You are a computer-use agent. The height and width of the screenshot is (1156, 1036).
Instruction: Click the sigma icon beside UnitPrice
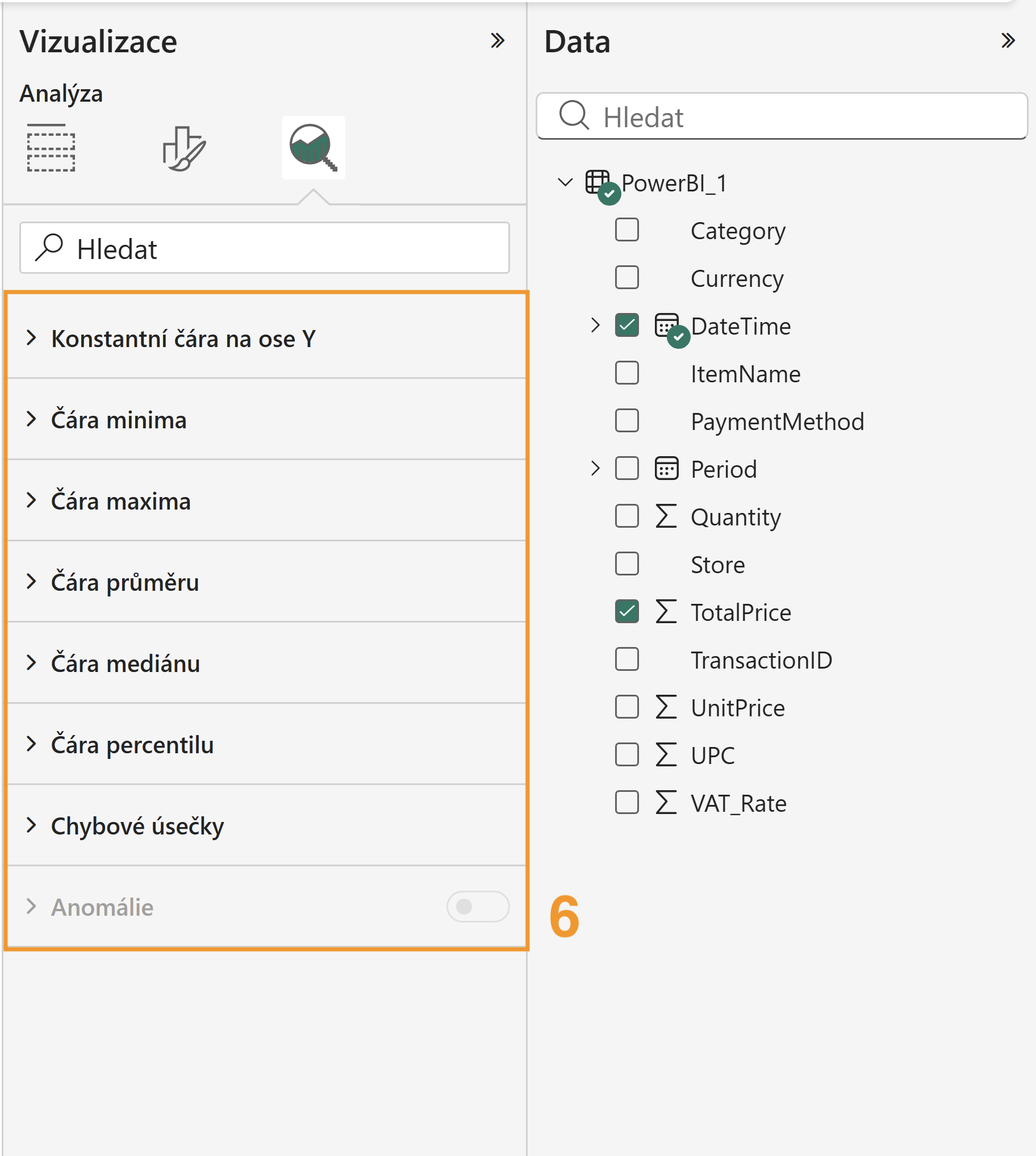coord(666,707)
